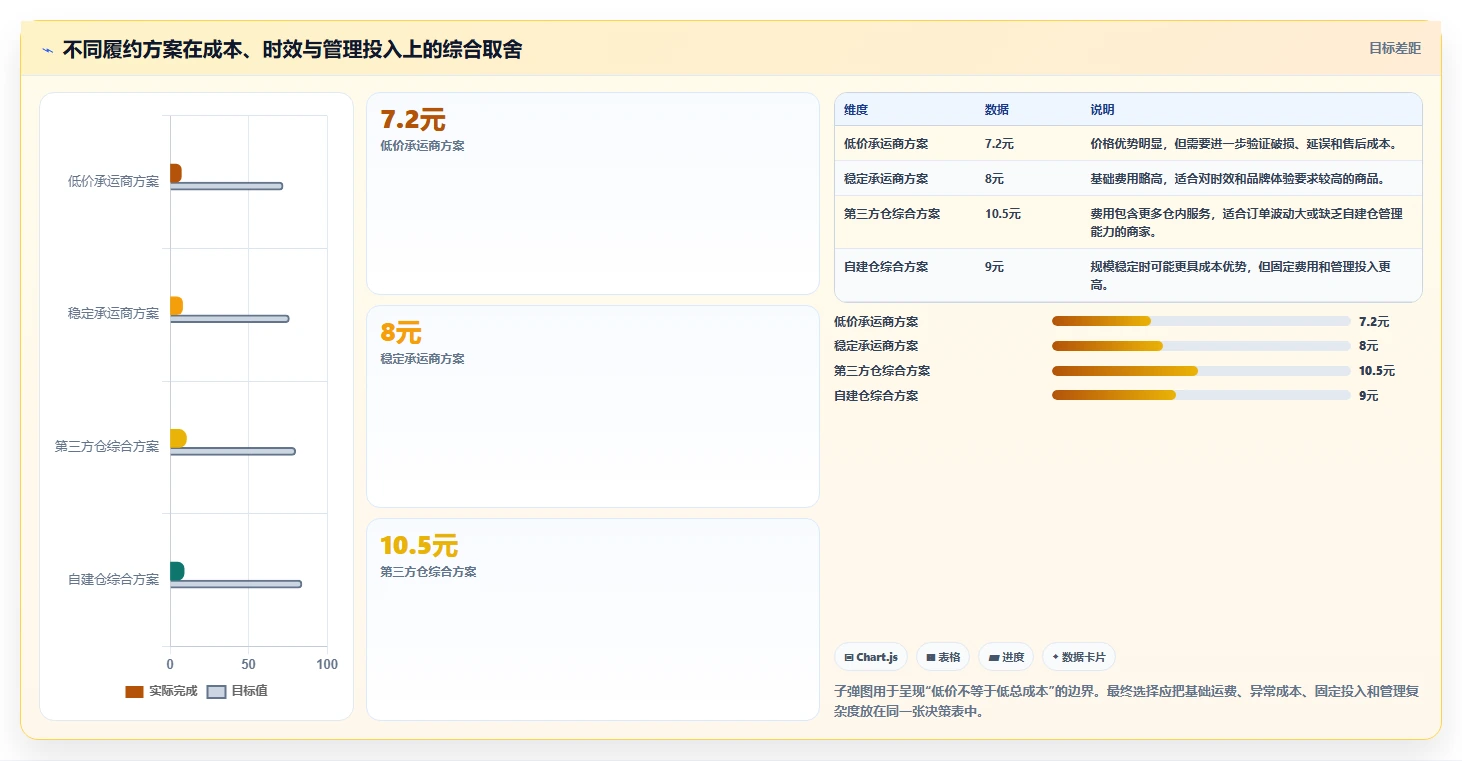Screen dimensions: 1462x761
Task: Click the description starting 规模稳定时可能
Action: pyautogui.click(x=1241, y=276)
